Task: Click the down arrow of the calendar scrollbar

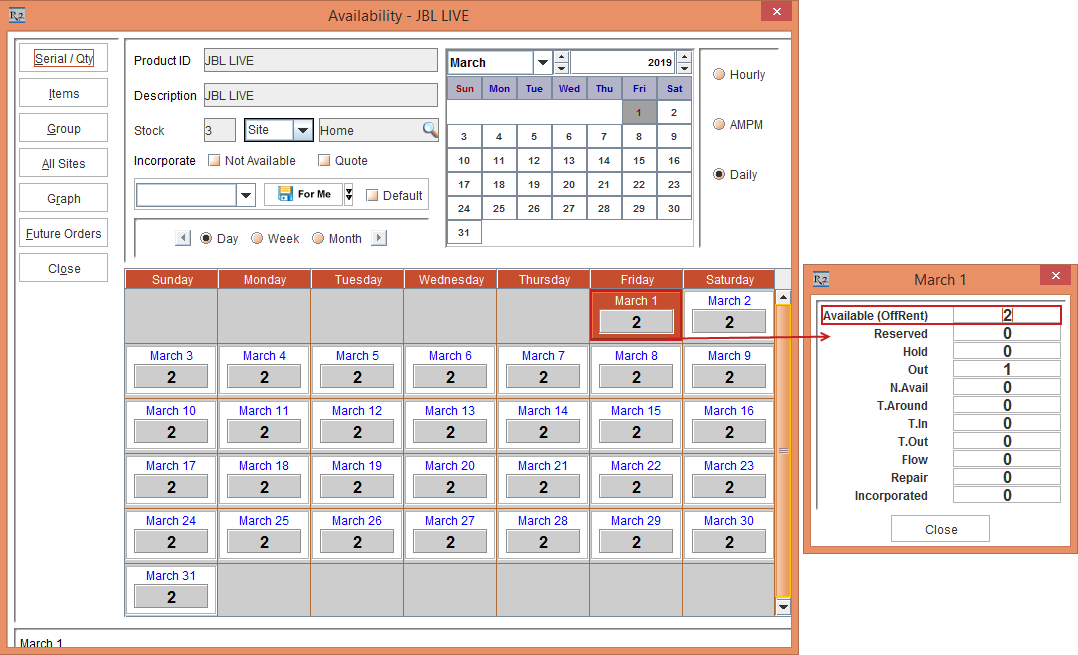Action: (783, 606)
